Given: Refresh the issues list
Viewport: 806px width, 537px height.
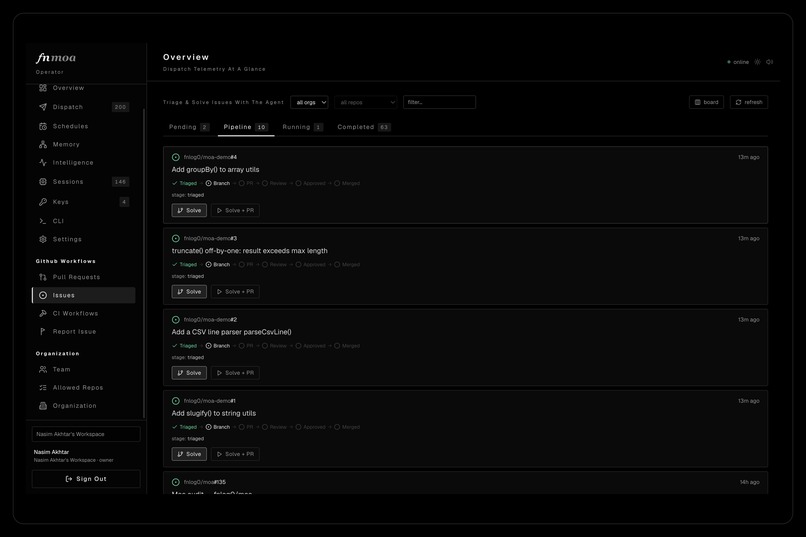Looking at the screenshot, I should [749, 102].
